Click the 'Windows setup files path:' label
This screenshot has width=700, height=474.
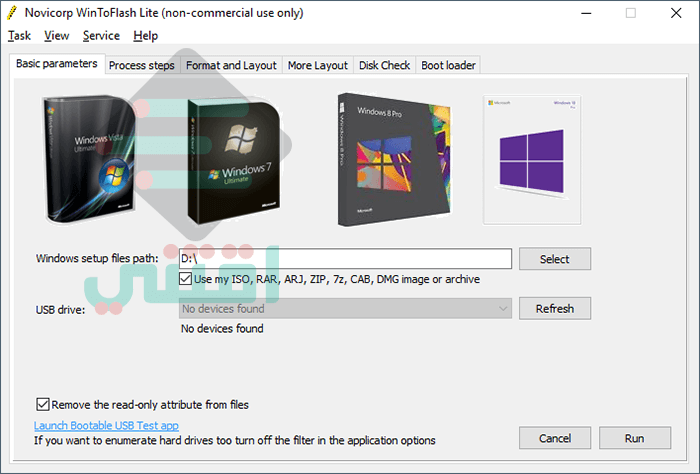(x=97, y=258)
